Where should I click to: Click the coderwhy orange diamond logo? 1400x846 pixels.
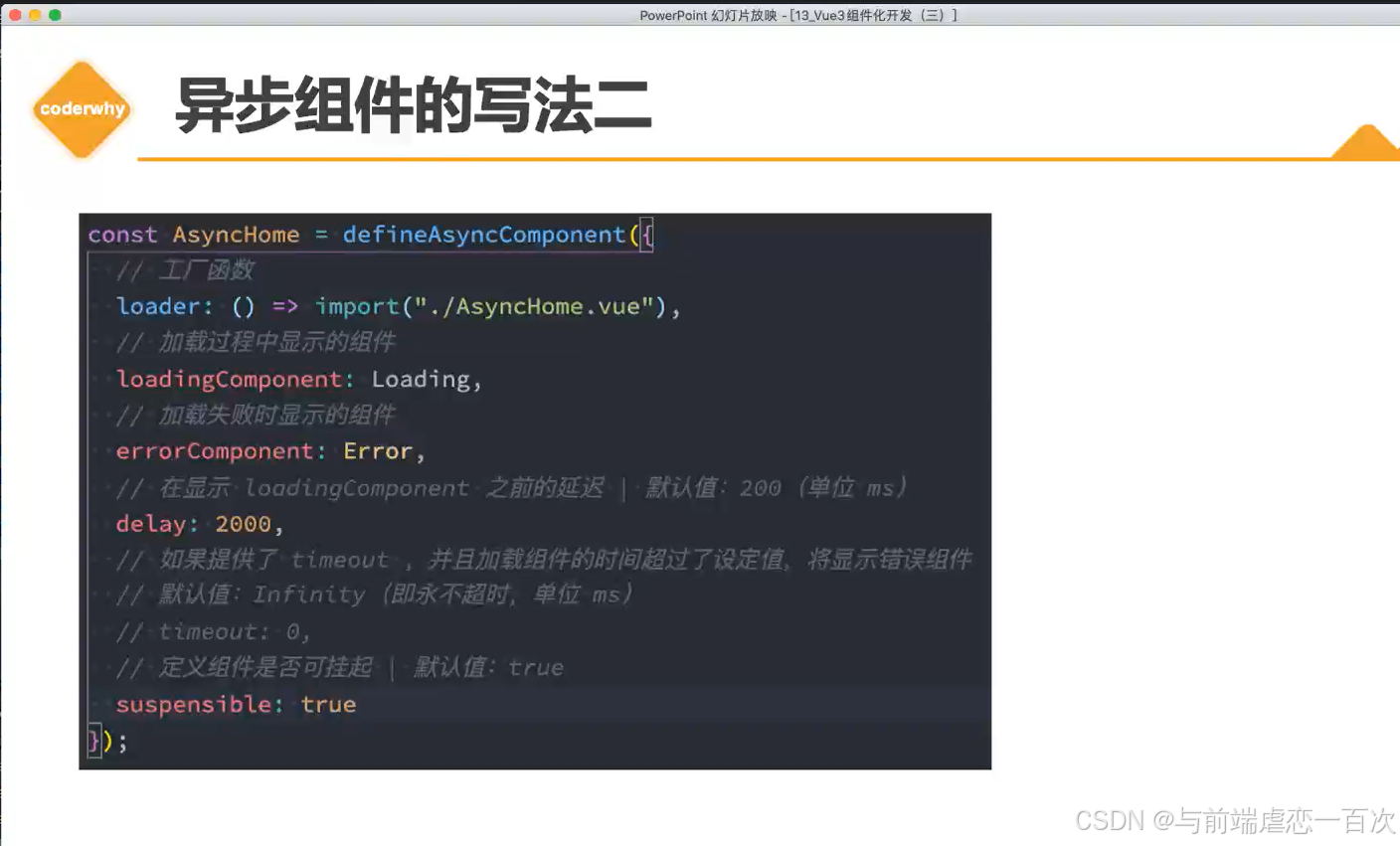click(82, 109)
